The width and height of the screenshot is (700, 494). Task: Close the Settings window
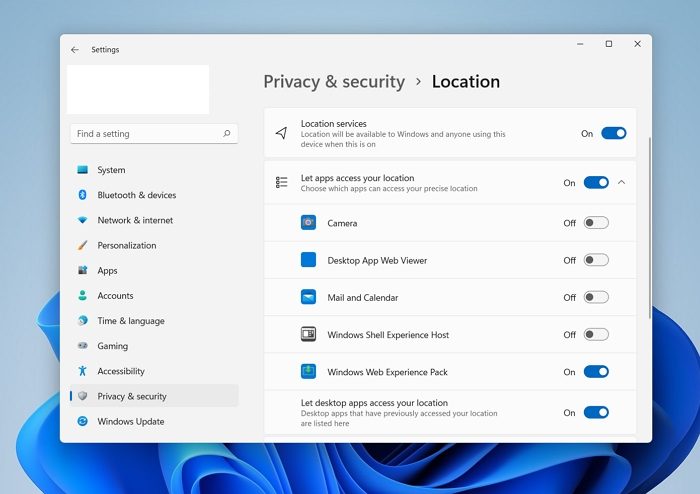638,44
